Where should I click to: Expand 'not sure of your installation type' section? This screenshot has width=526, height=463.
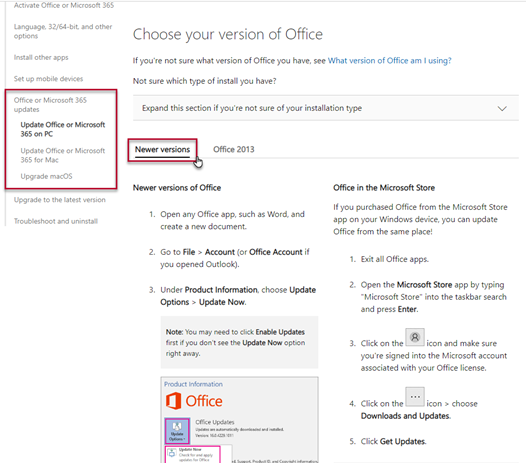(326, 108)
